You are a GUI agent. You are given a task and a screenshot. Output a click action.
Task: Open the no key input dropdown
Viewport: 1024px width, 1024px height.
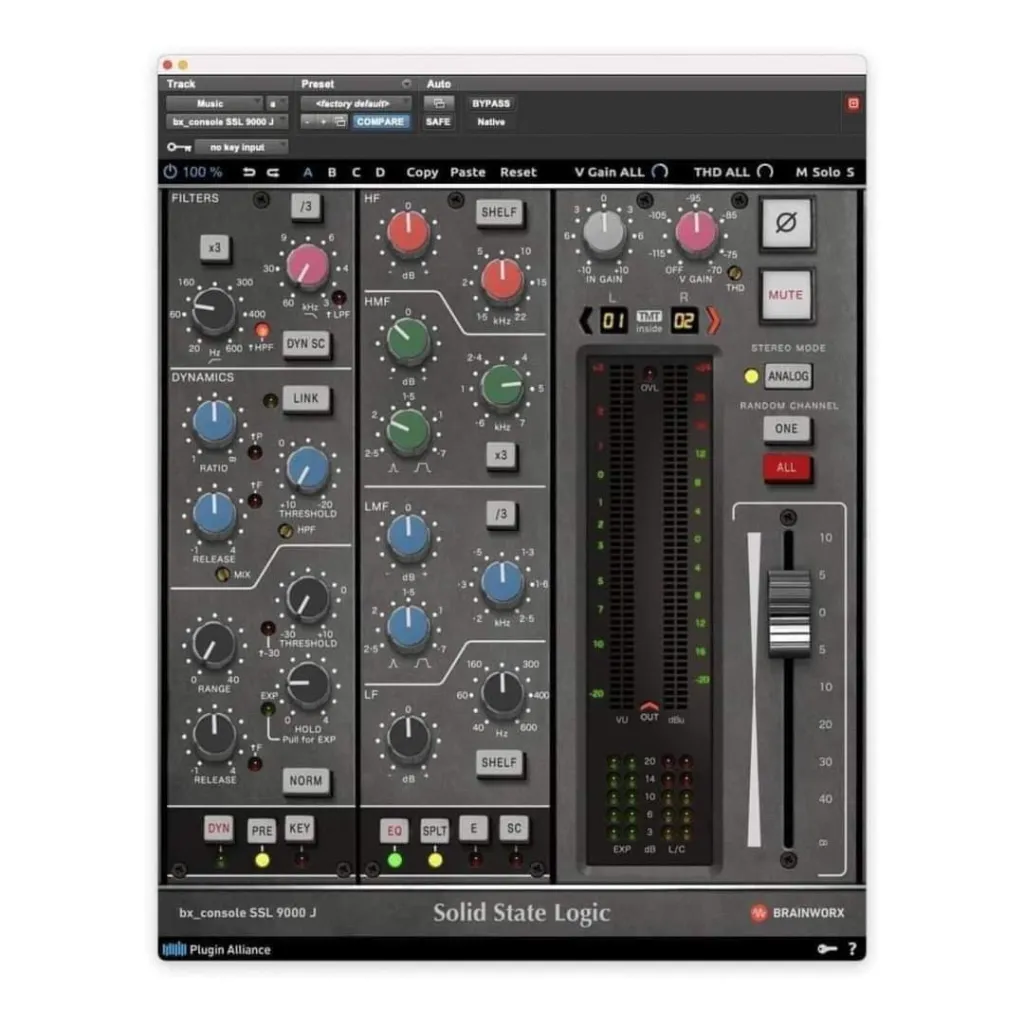pos(241,148)
